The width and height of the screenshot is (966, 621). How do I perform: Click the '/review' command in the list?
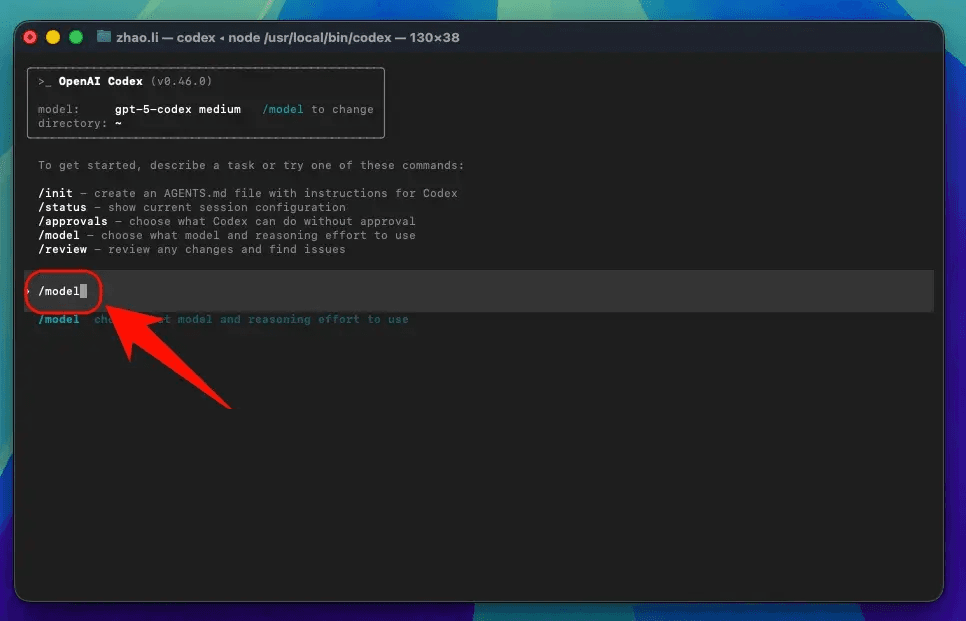pos(62,250)
